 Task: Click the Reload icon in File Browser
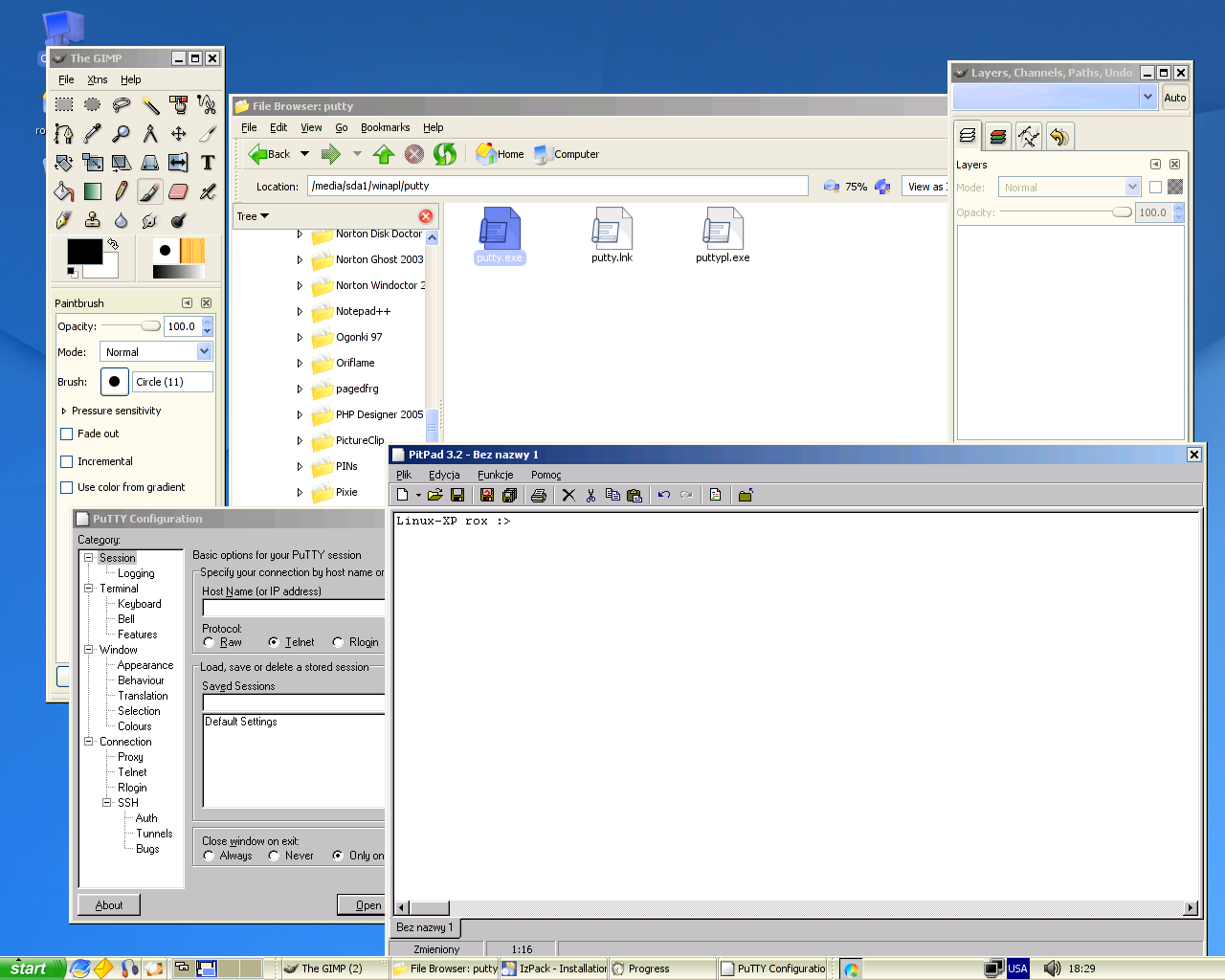click(444, 154)
